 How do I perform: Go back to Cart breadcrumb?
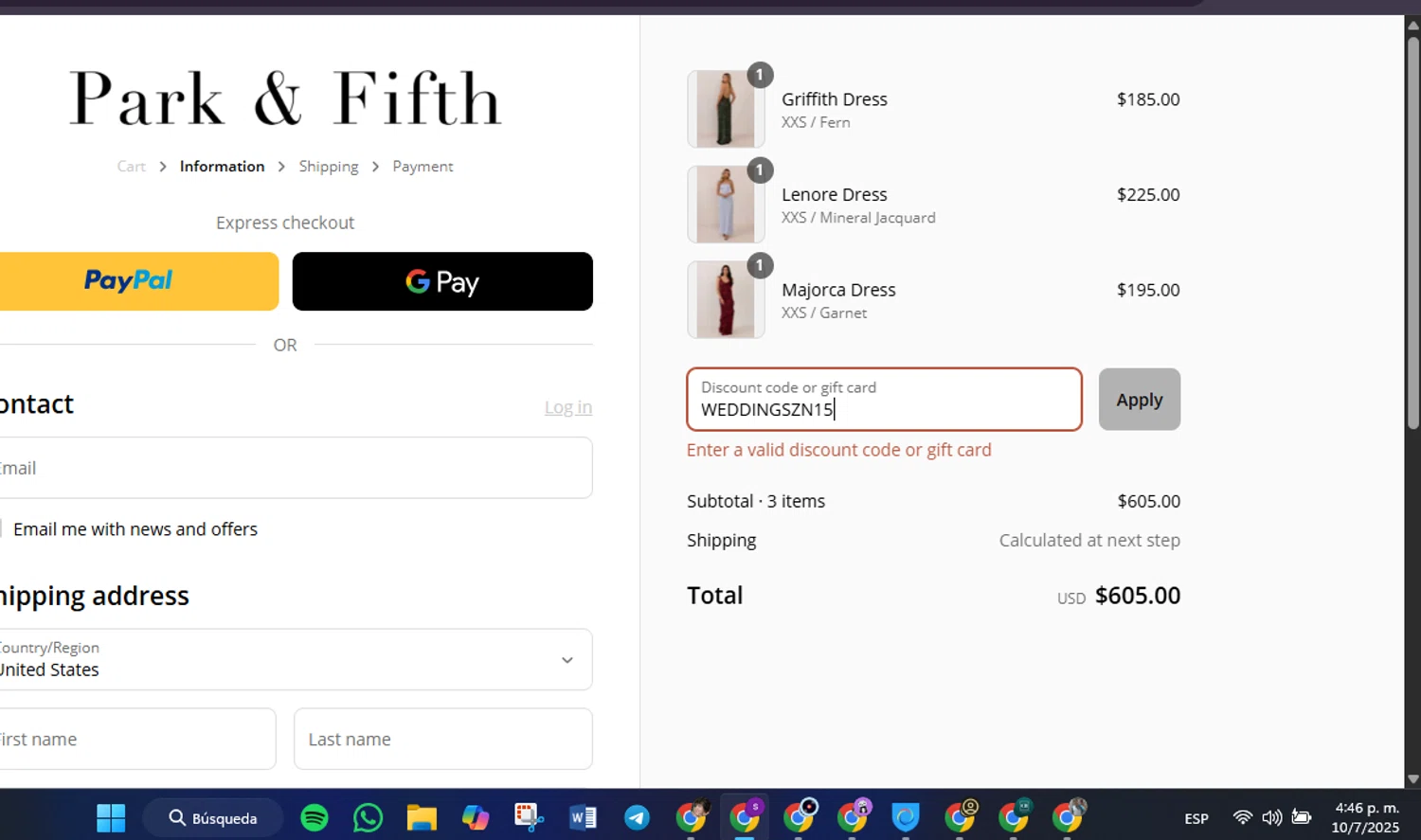pyautogui.click(x=131, y=167)
